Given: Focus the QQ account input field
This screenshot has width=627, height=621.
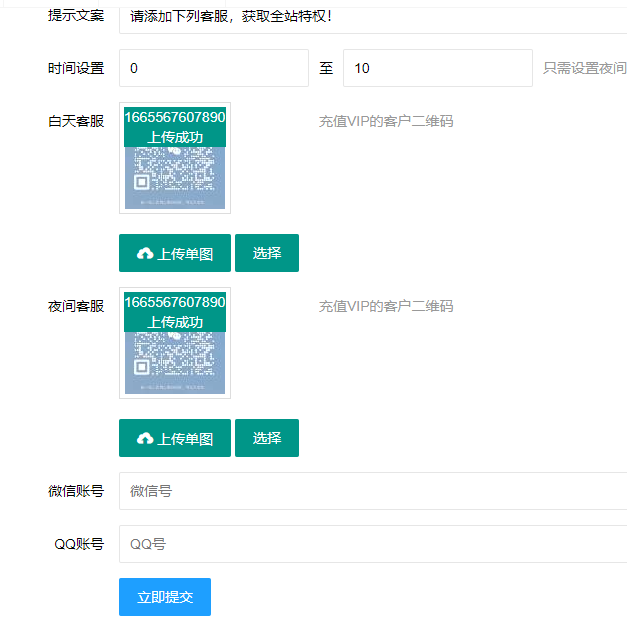Looking at the screenshot, I should pos(373,544).
